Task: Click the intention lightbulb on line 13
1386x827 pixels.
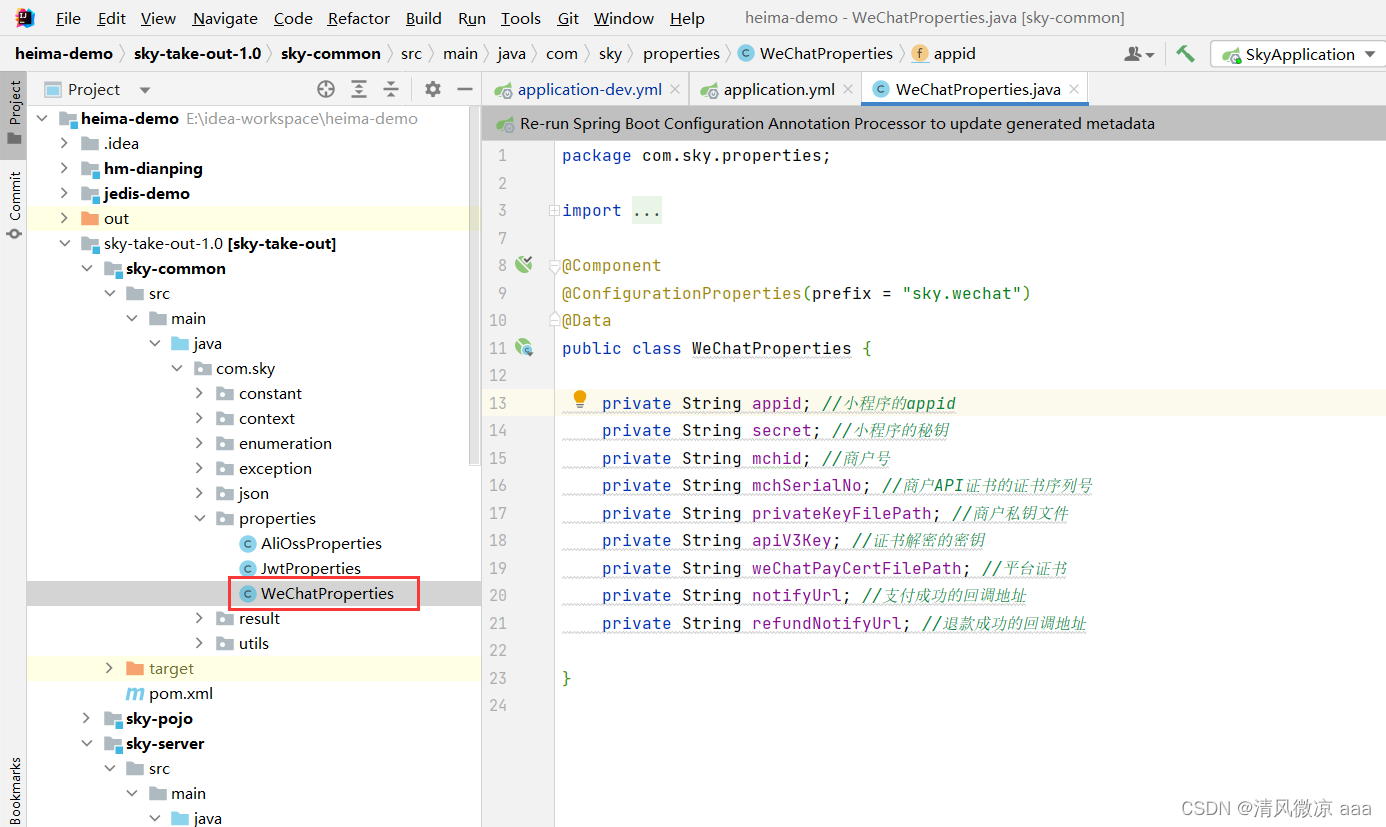Action: point(579,400)
